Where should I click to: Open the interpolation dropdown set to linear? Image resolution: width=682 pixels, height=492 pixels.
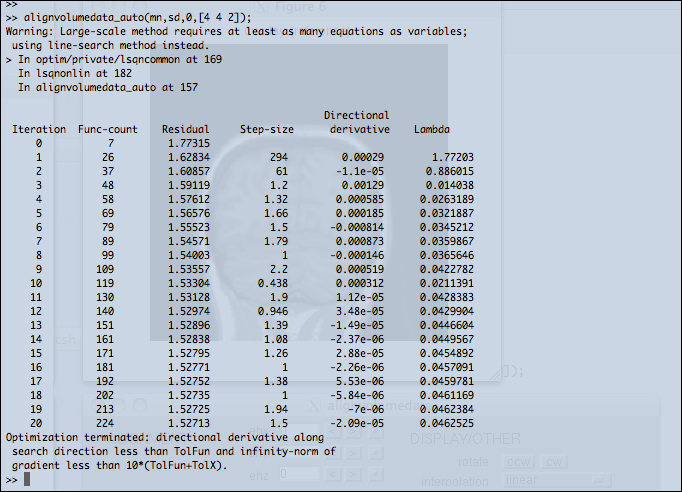click(x=557, y=480)
